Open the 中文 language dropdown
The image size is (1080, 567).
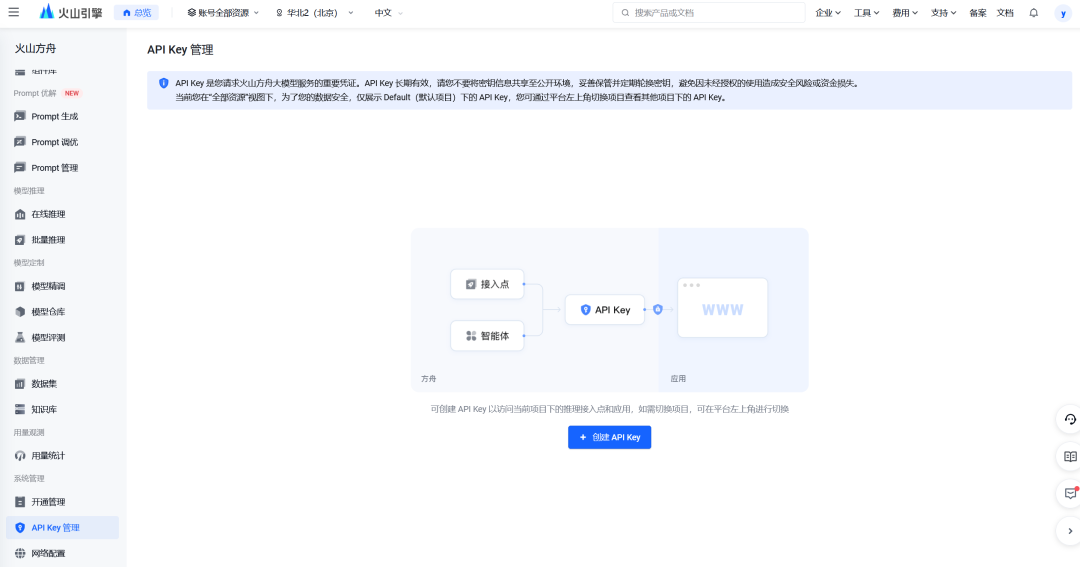pos(388,12)
